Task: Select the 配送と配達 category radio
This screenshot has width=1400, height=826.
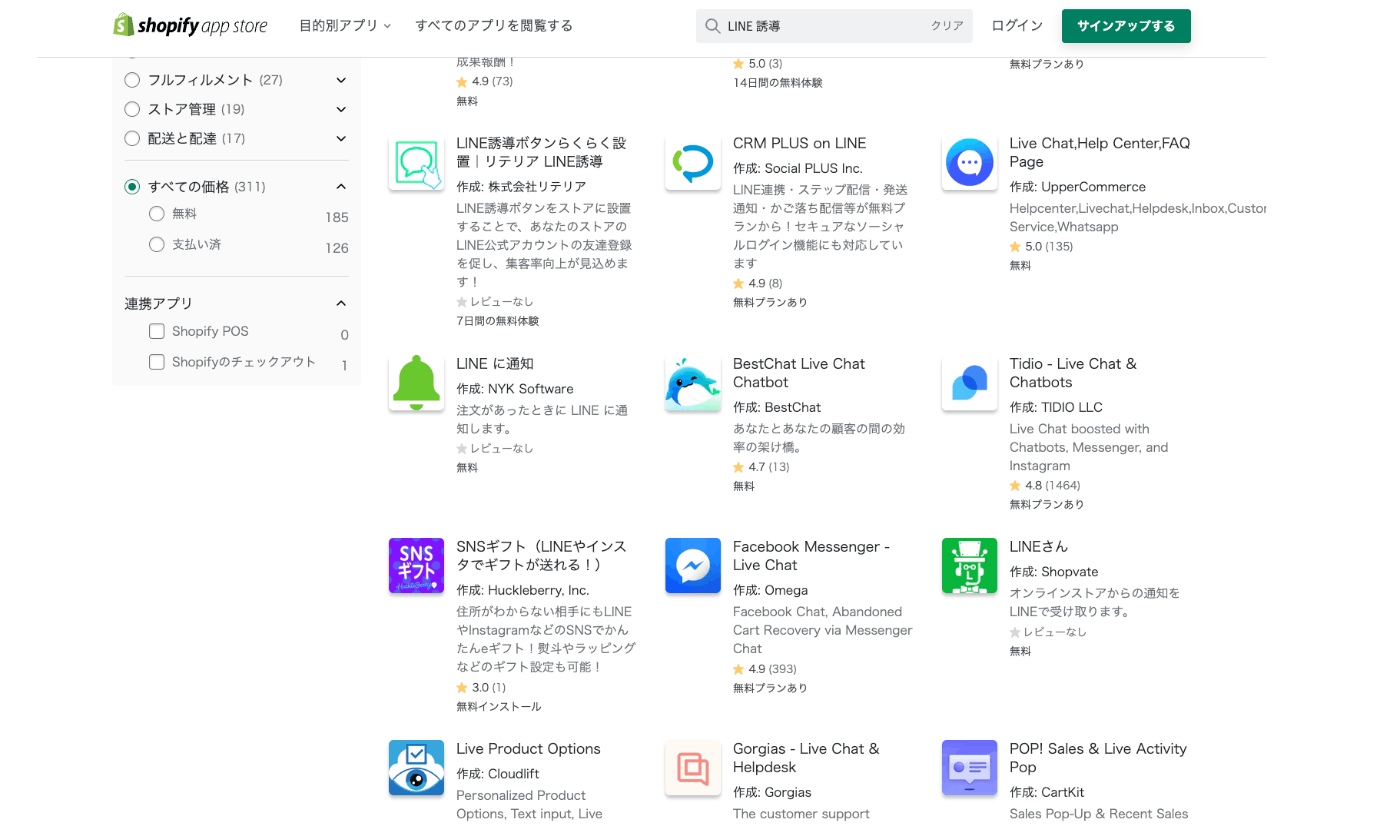Action: point(132,138)
